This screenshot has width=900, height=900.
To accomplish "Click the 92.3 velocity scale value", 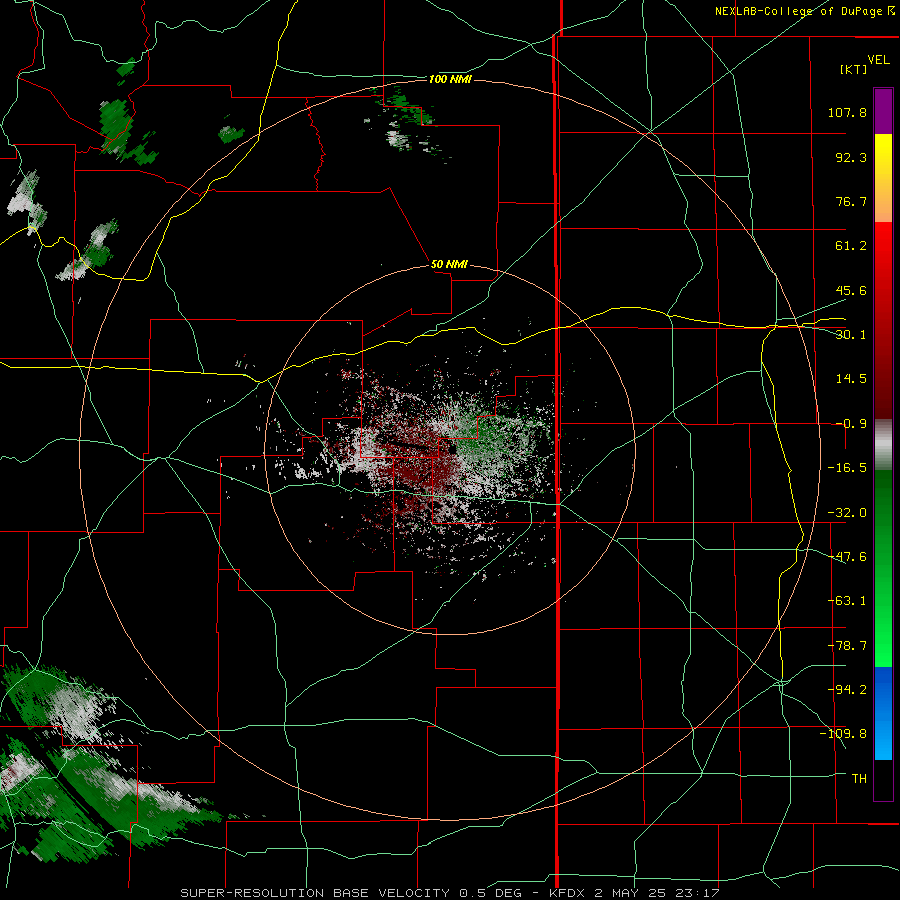I will pyautogui.click(x=851, y=157).
